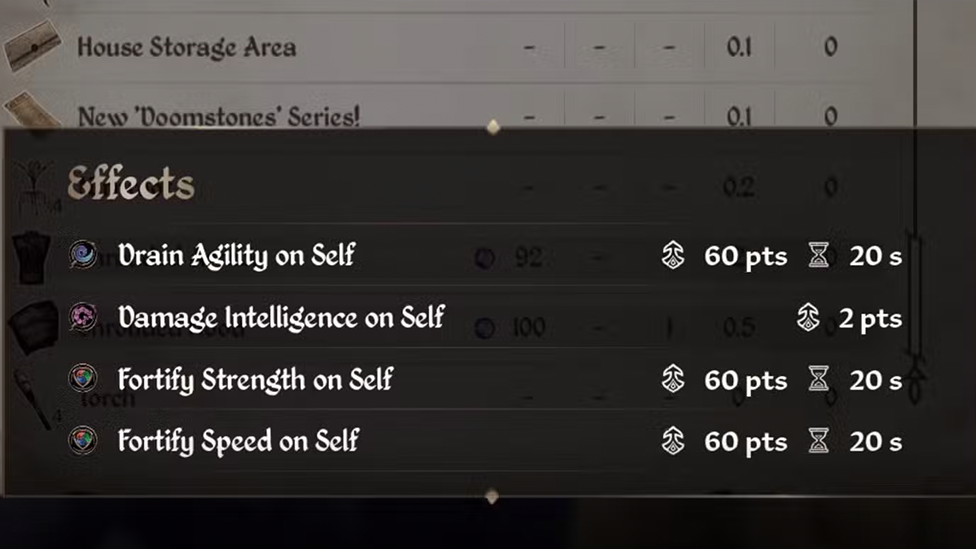This screenshot has width=976, height=549.
Task: Click magnitude icon in Drain Agility row
Action: pos(673,256)
